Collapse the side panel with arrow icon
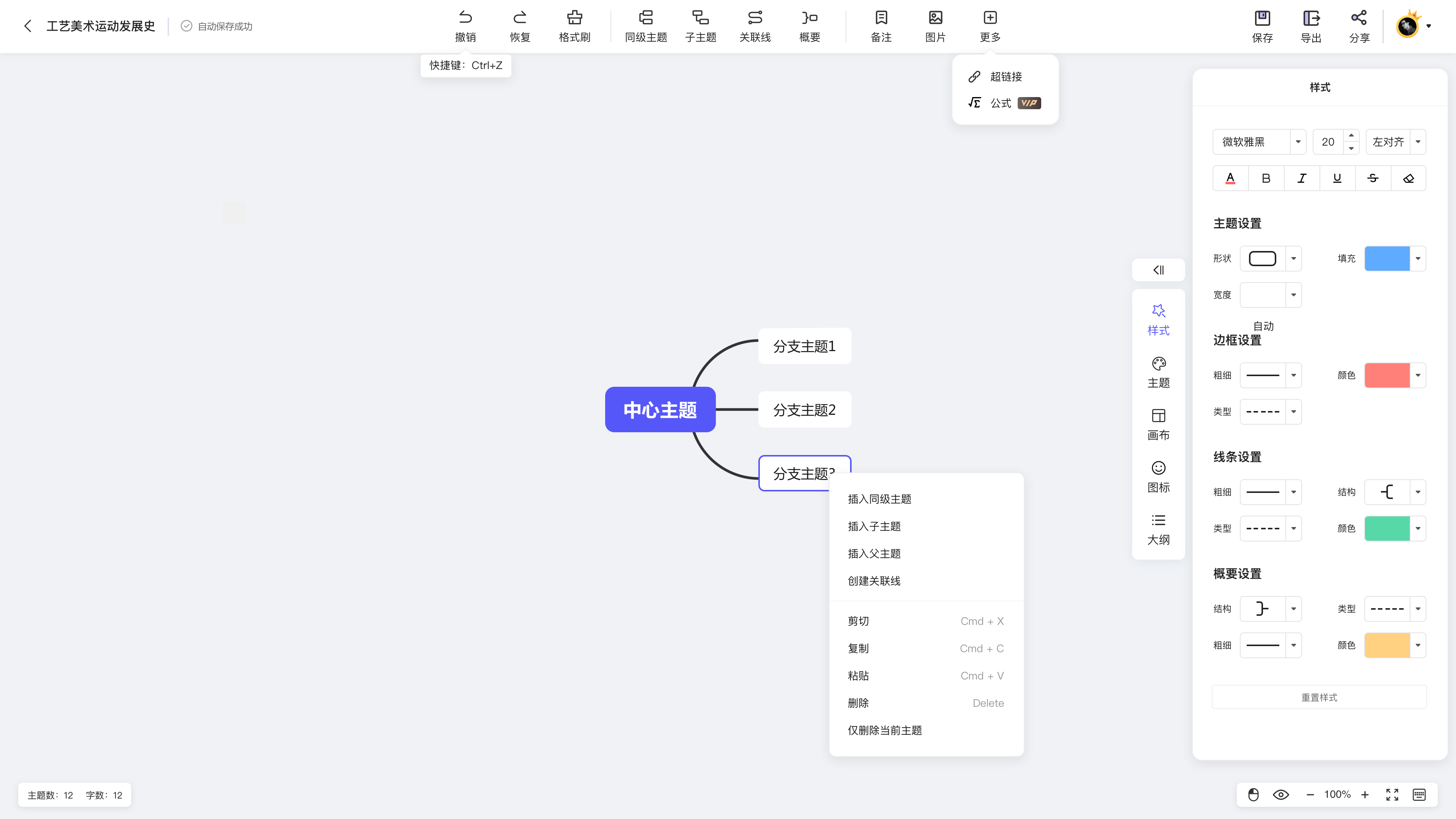This screenshot has width=1456, height=819. [x=1158, y=270]
